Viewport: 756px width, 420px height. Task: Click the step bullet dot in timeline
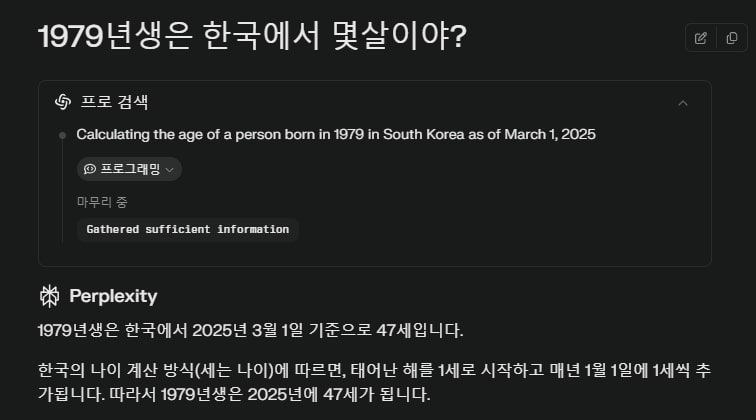[x=62, y=134]
